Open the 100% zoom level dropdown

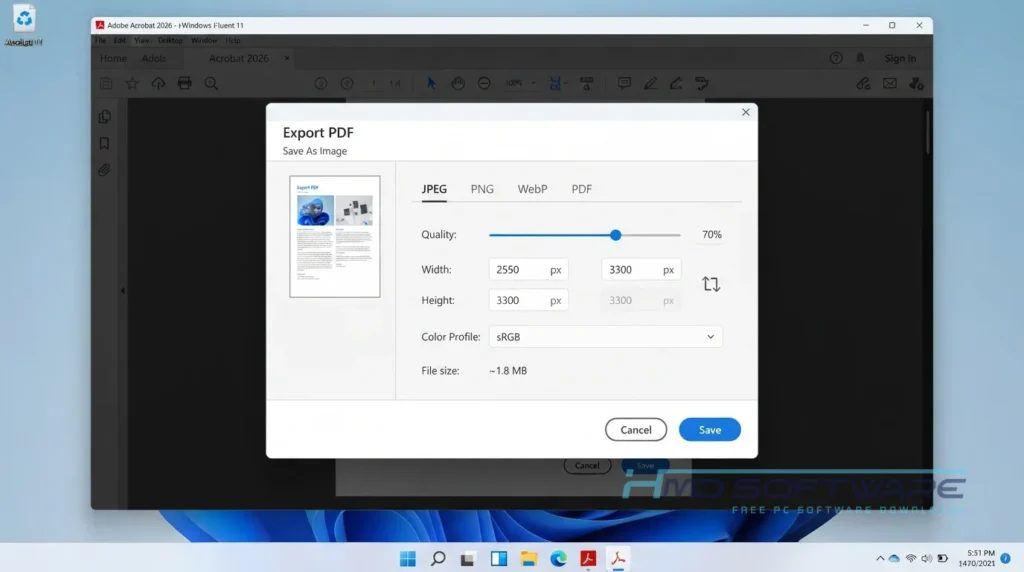point(520,84)
